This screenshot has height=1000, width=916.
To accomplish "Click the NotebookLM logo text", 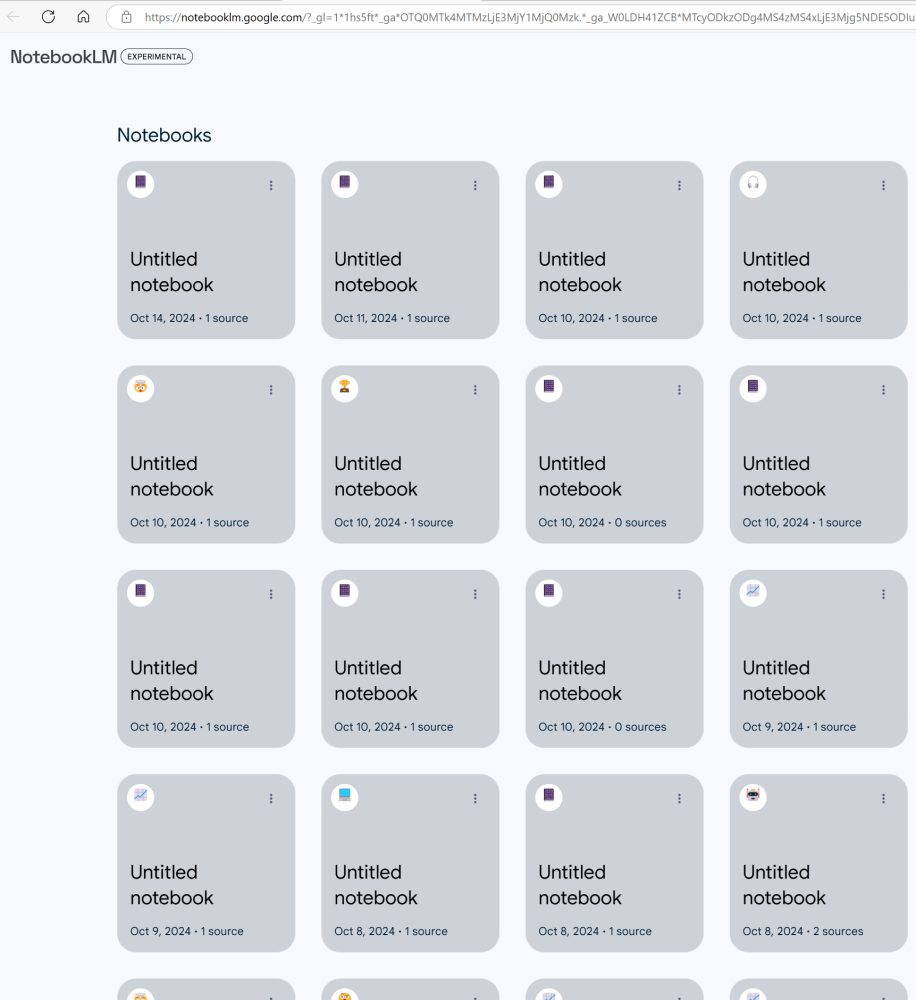I will pos(64,57).
